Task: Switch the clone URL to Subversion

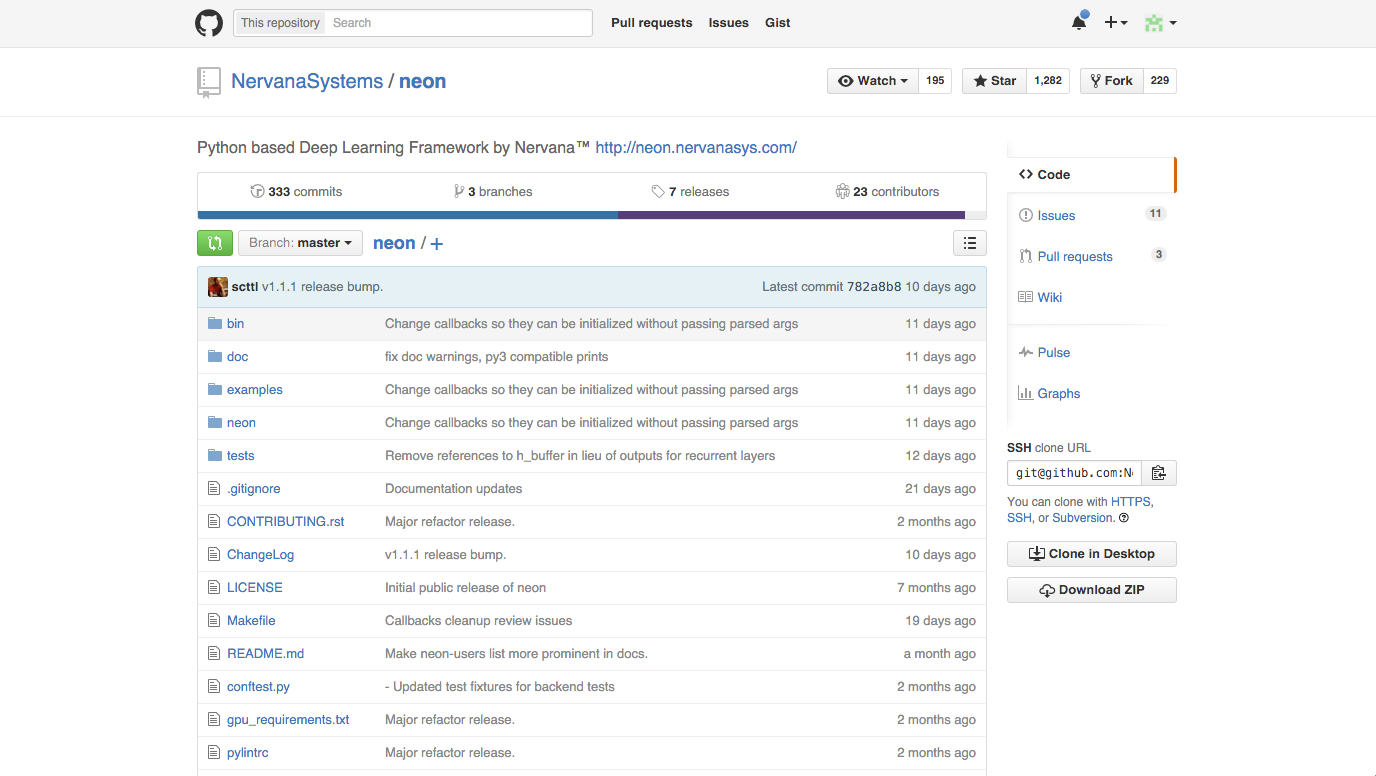Action: [1082, 518]
